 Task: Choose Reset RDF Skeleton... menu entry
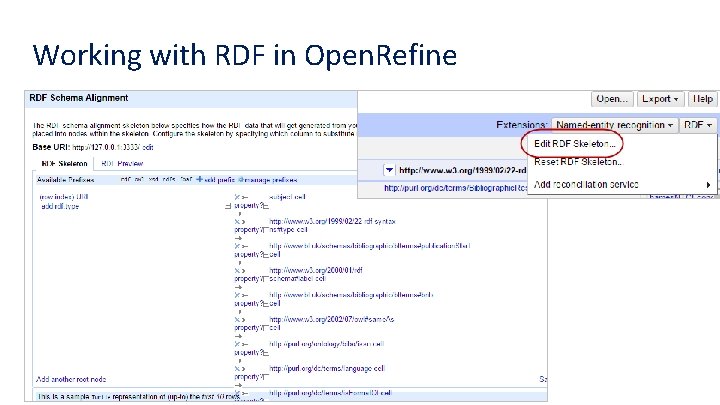(x=578, y=162)
